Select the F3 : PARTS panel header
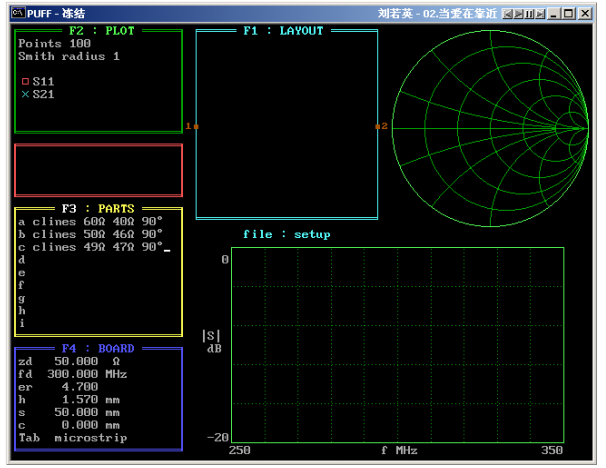Viewport: 606px width, 468px height. tap(98, 209)
